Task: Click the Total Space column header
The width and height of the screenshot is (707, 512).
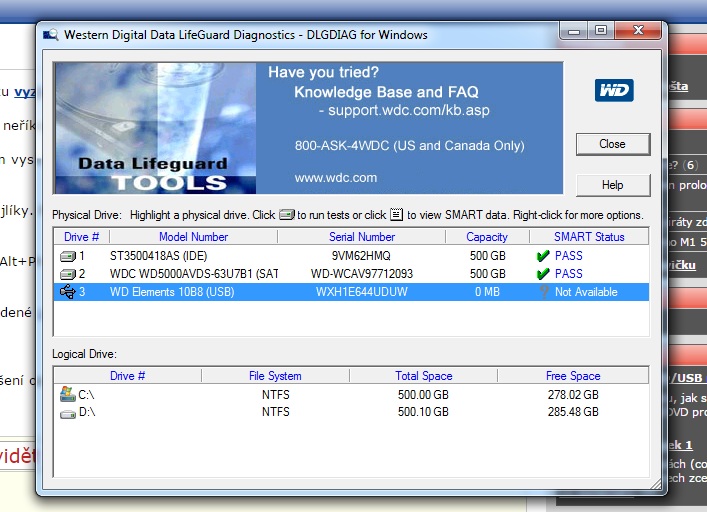Action: 423,376
